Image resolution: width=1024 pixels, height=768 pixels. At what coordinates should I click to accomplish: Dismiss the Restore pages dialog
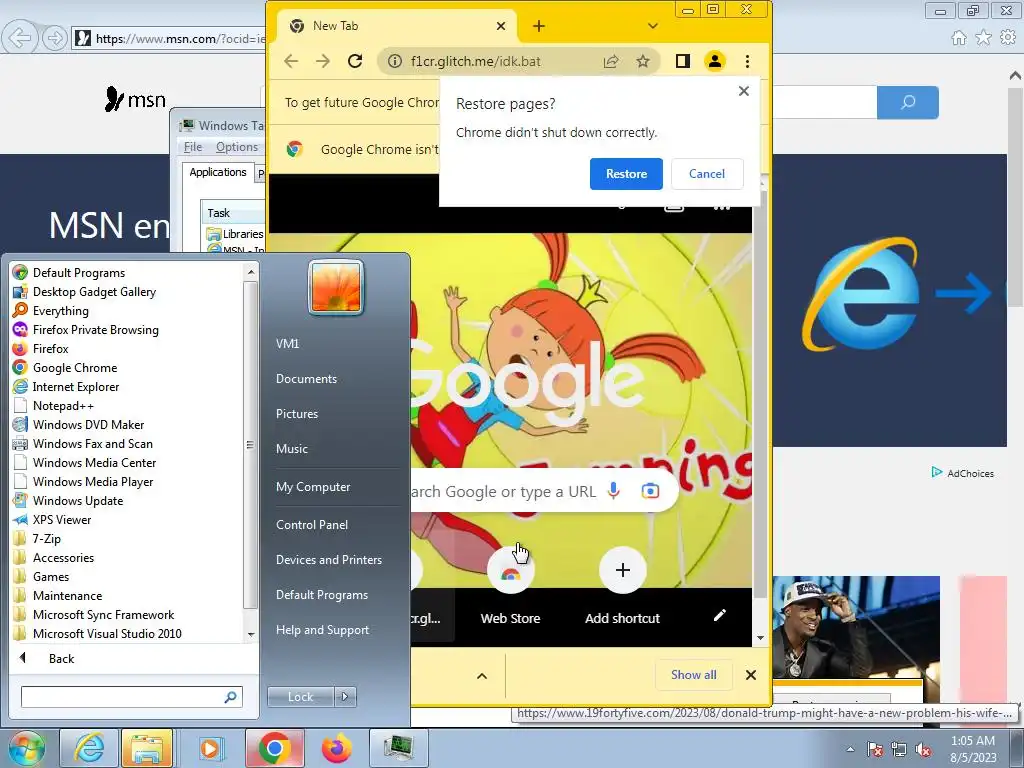click(x=743, y=91)
